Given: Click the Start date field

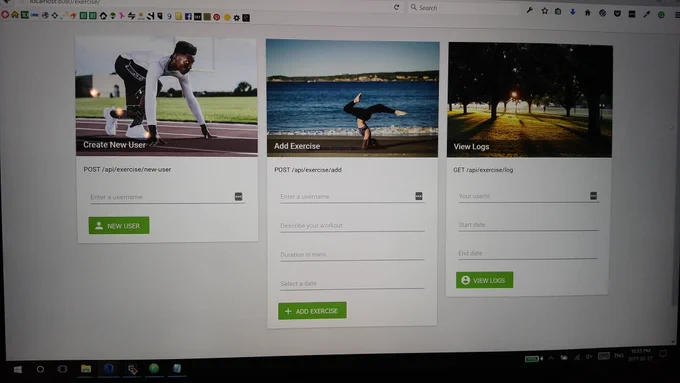Looking at the screenshot, I should (528, 225).
